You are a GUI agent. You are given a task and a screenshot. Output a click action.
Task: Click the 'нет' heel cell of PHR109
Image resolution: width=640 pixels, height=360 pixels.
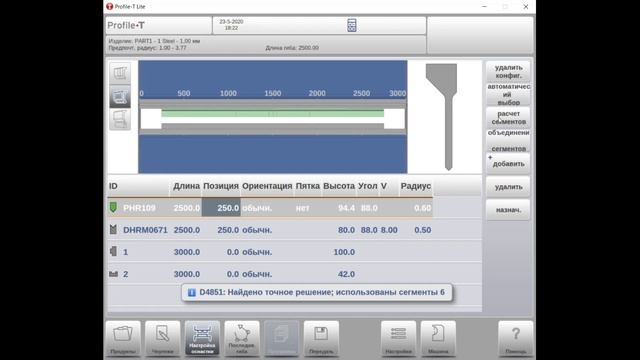tap(302, 208)
